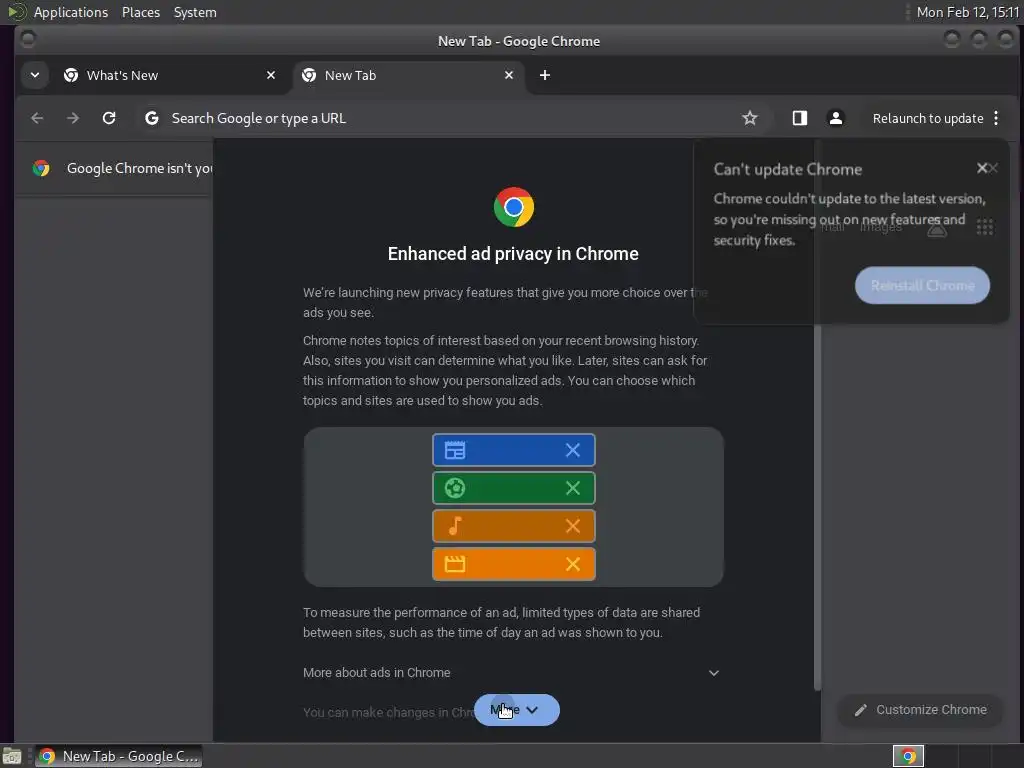
Task: Select the New Tab tab
Action: (408, 75)
